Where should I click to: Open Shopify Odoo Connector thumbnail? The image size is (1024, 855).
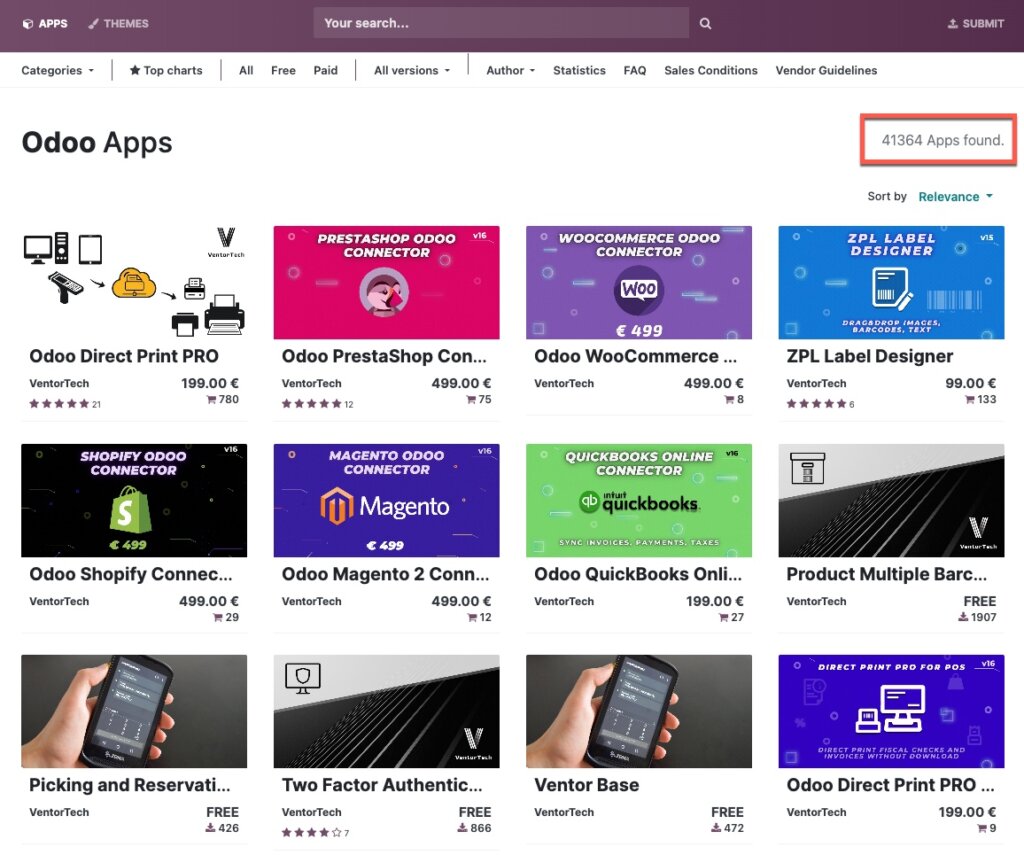tap(134, 500)
